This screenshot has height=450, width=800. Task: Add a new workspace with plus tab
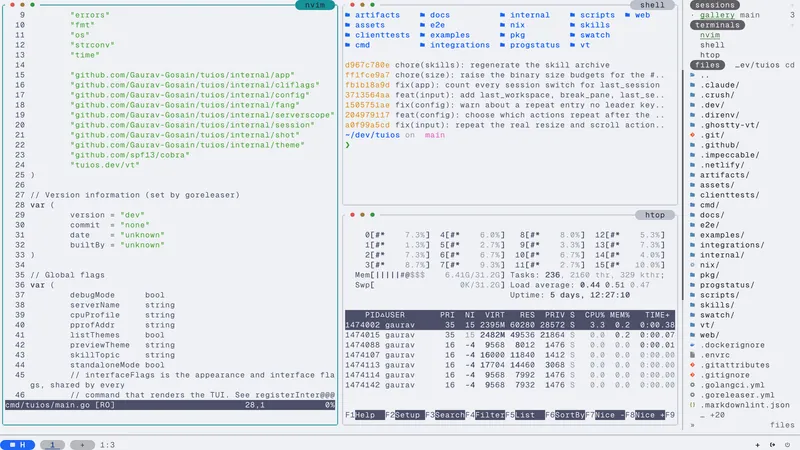click(x=82, y=445)
